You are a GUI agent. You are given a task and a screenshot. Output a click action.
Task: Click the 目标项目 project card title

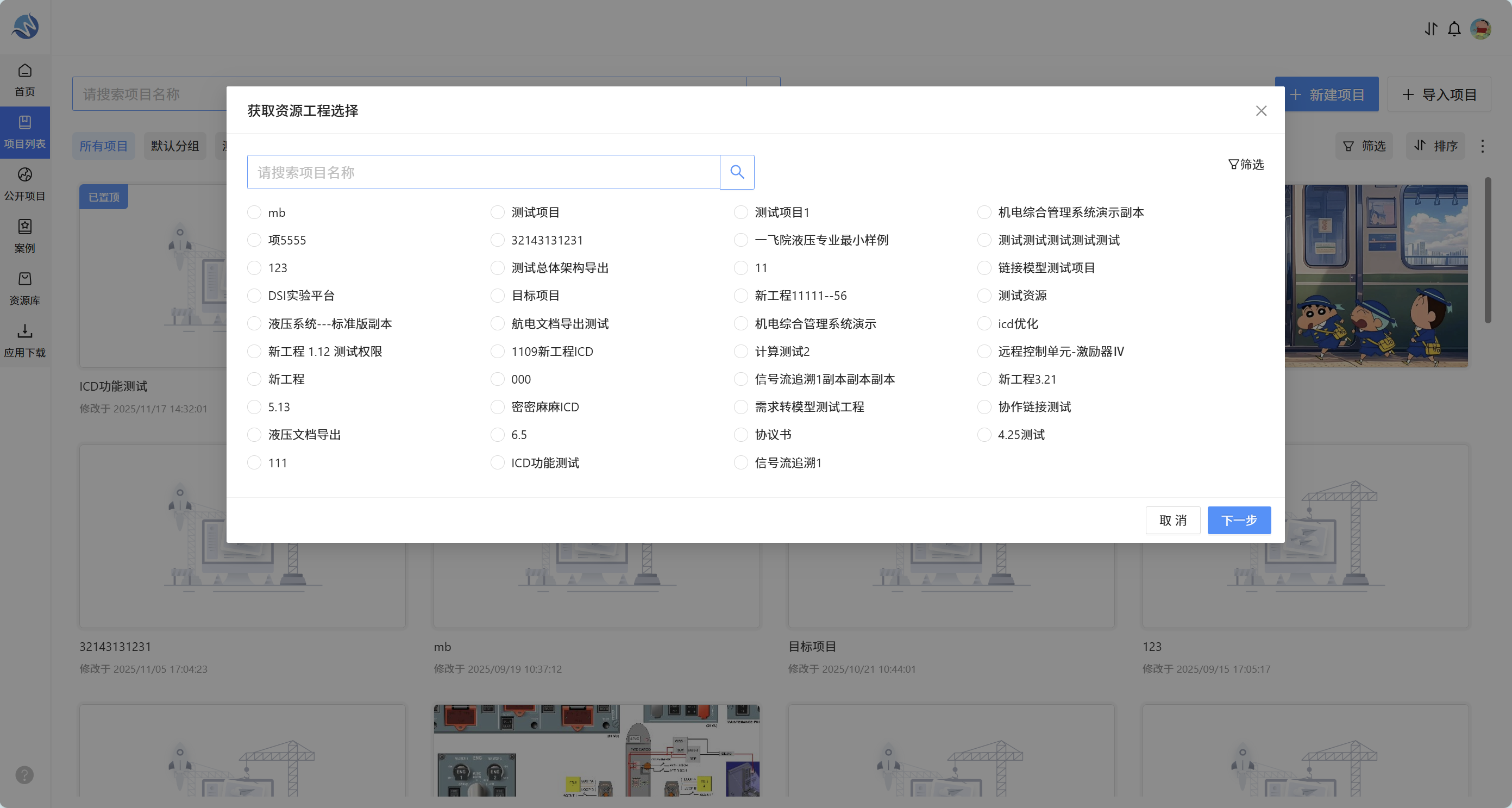pos(812,647)
